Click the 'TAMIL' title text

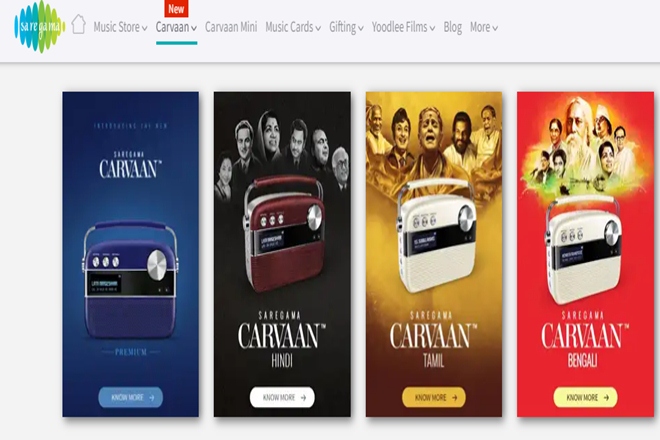(x=434, y=360)
